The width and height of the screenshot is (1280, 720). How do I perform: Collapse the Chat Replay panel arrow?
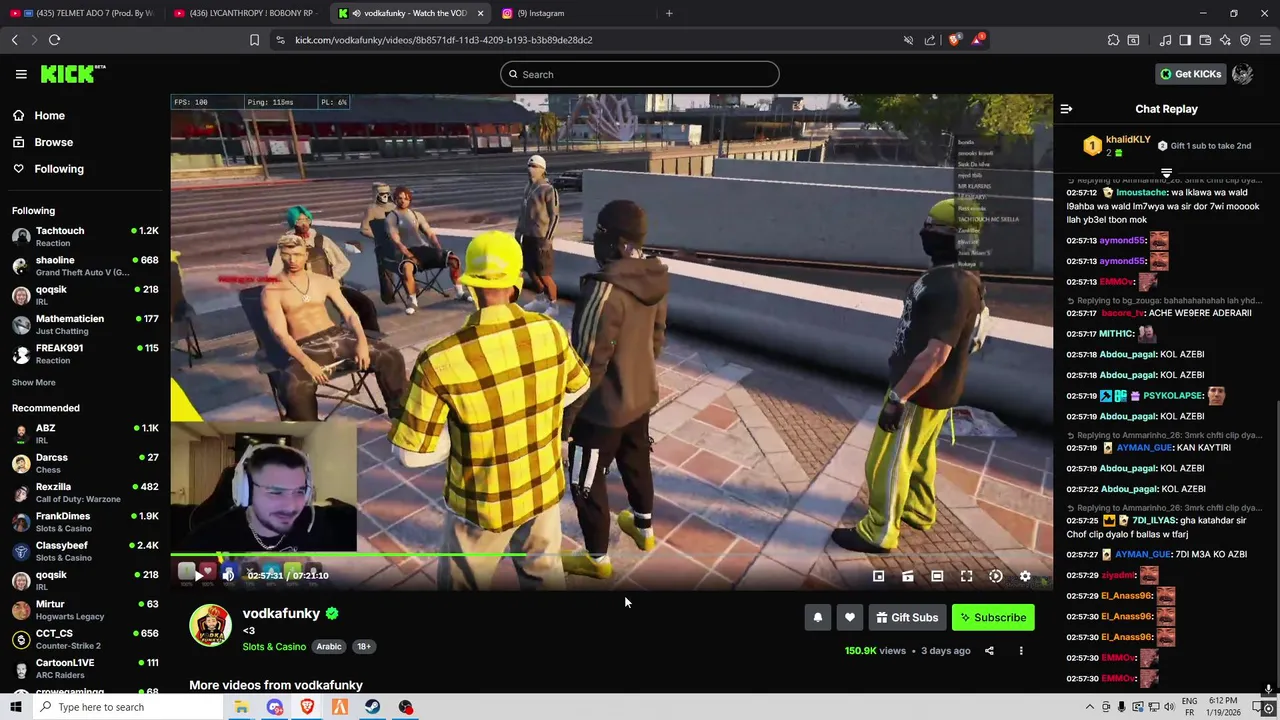[x=1066, y=109]
